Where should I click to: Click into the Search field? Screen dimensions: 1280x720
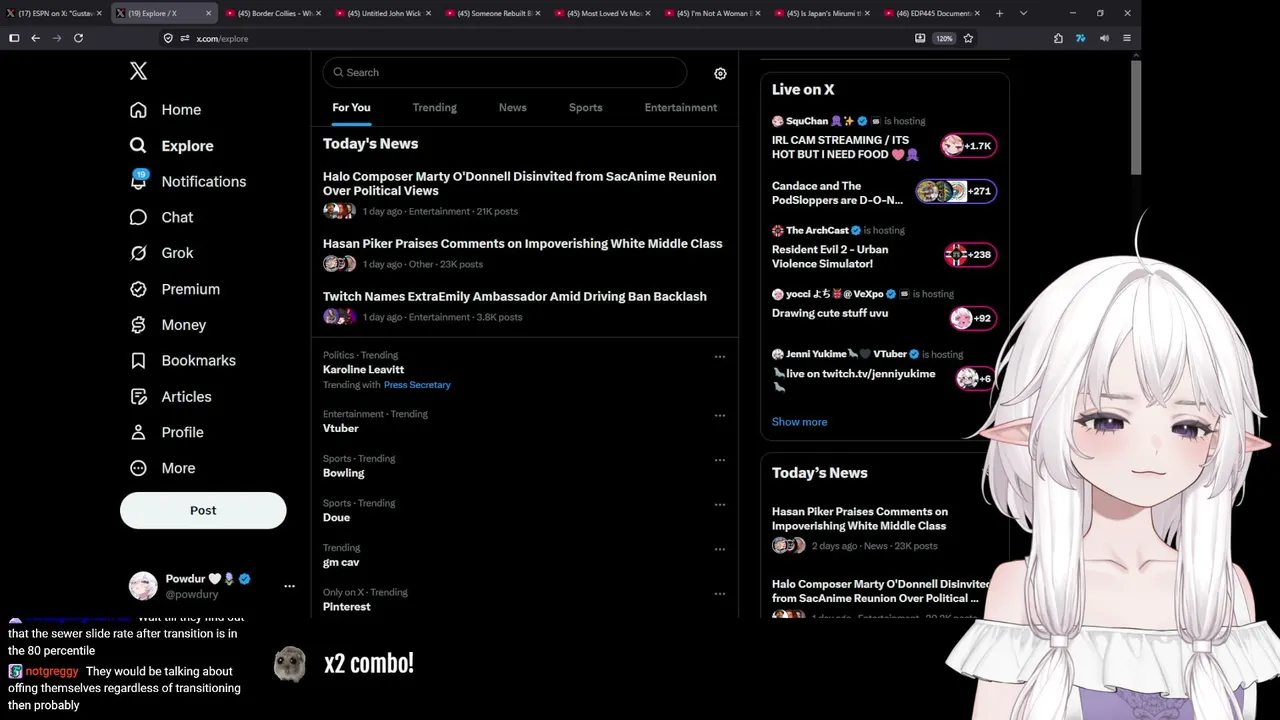504,72
